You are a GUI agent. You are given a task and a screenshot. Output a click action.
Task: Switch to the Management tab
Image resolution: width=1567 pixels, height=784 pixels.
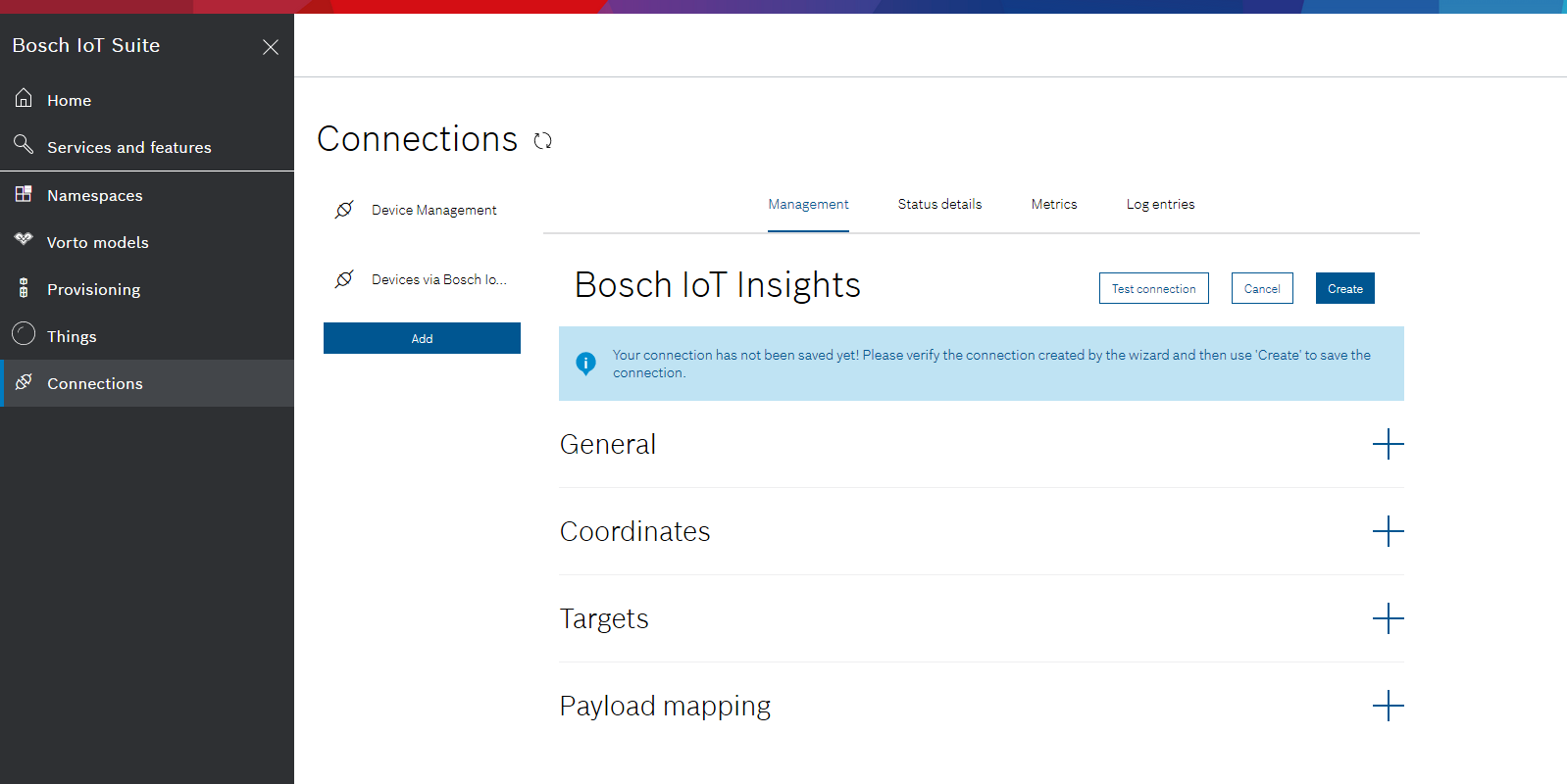click(x=808, y=204)
